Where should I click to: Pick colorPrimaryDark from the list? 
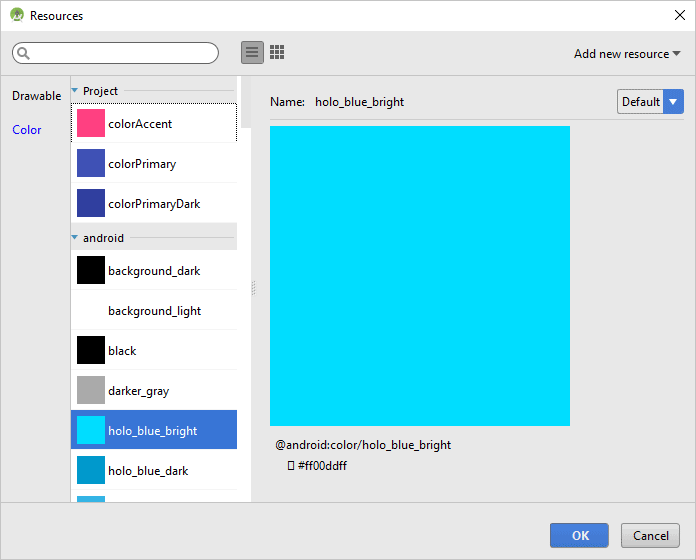click(x=153, y=204)
